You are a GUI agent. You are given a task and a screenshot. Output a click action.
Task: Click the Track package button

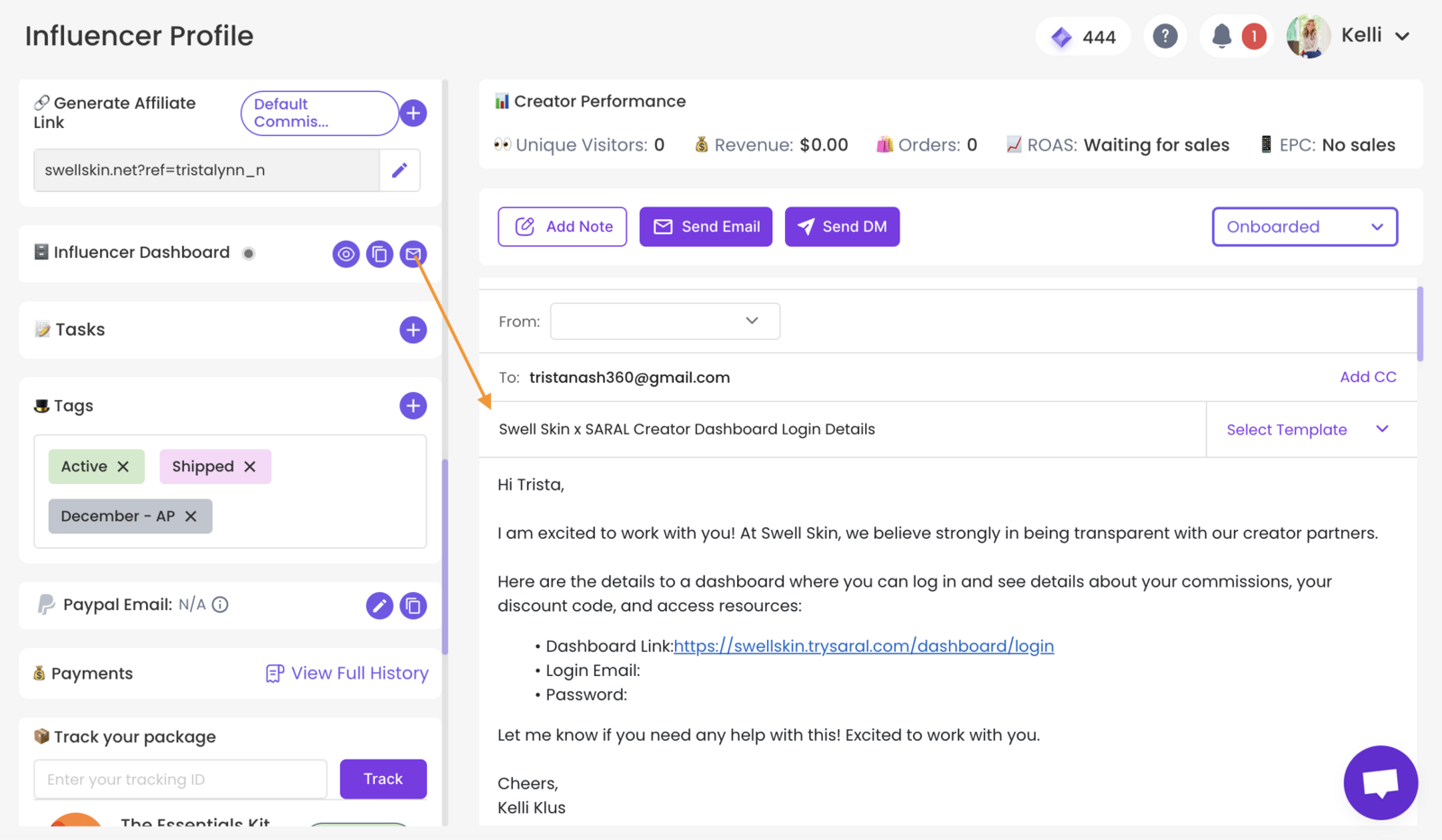click(x=383, y=779)
